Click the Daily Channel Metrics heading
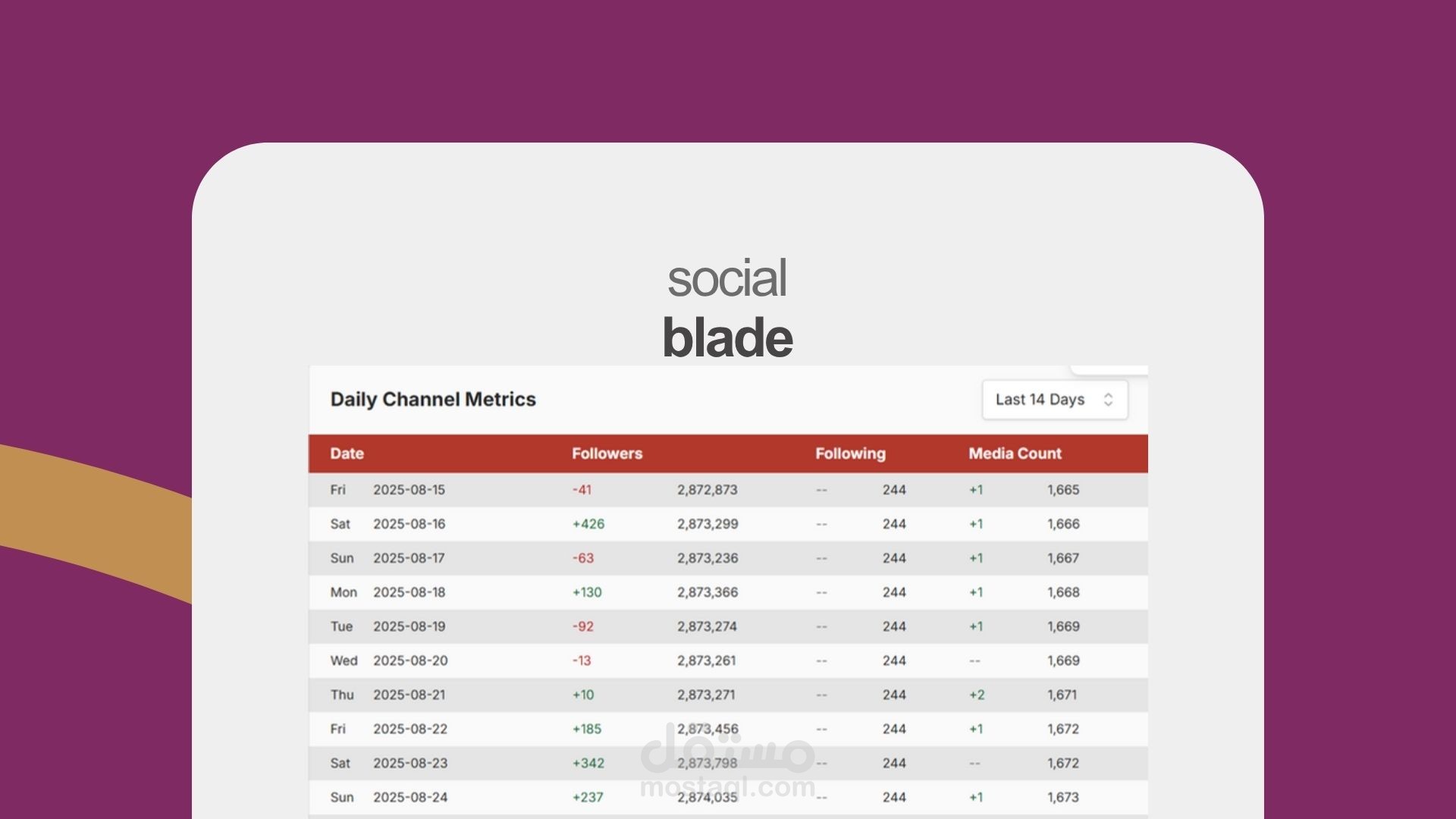Viewport: 1456px width, 819px height. click(433, 400)
